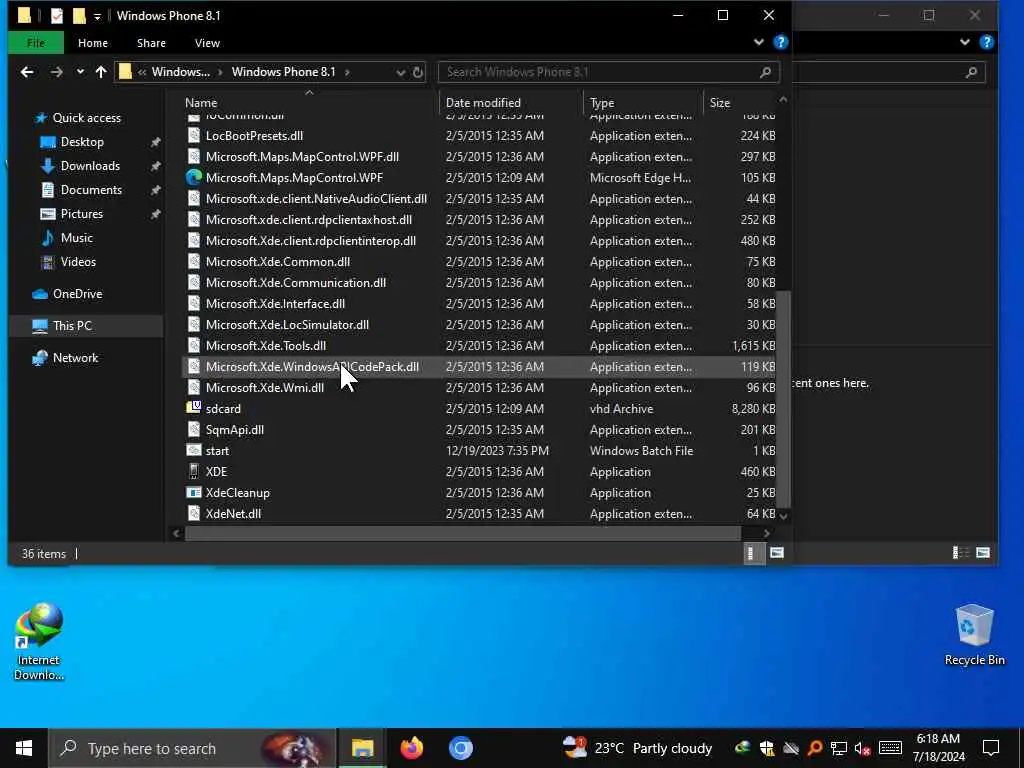The height and width of the screenshot is (768, 1024).
Task: Click the search magnifier icon
Action: click(x=765, y=72)
